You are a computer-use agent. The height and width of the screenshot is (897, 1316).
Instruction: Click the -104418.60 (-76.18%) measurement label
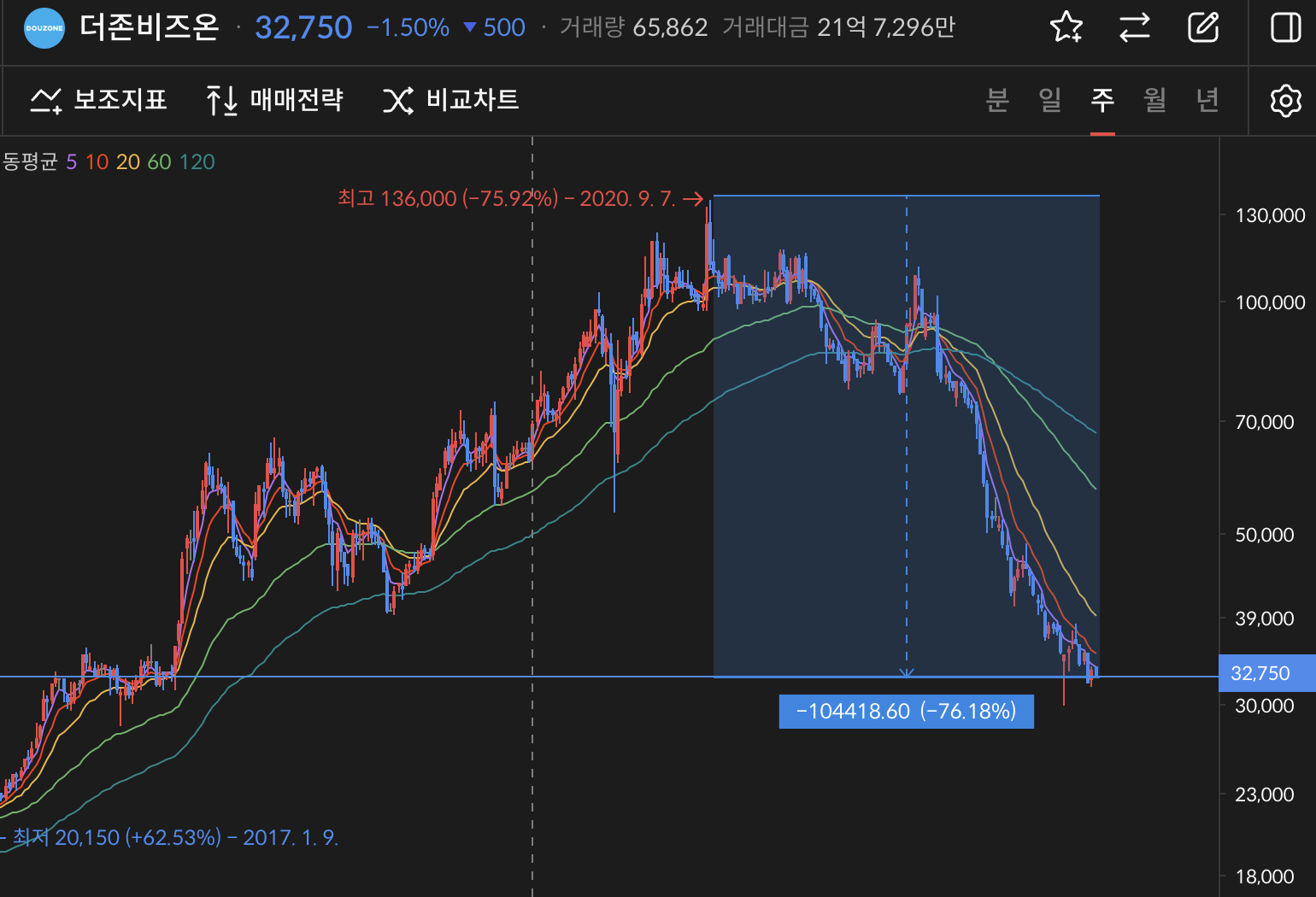pos(906,711)
